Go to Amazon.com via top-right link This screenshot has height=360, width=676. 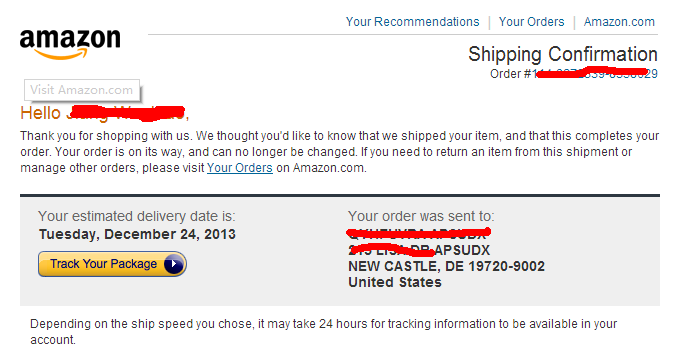[619, 22]
